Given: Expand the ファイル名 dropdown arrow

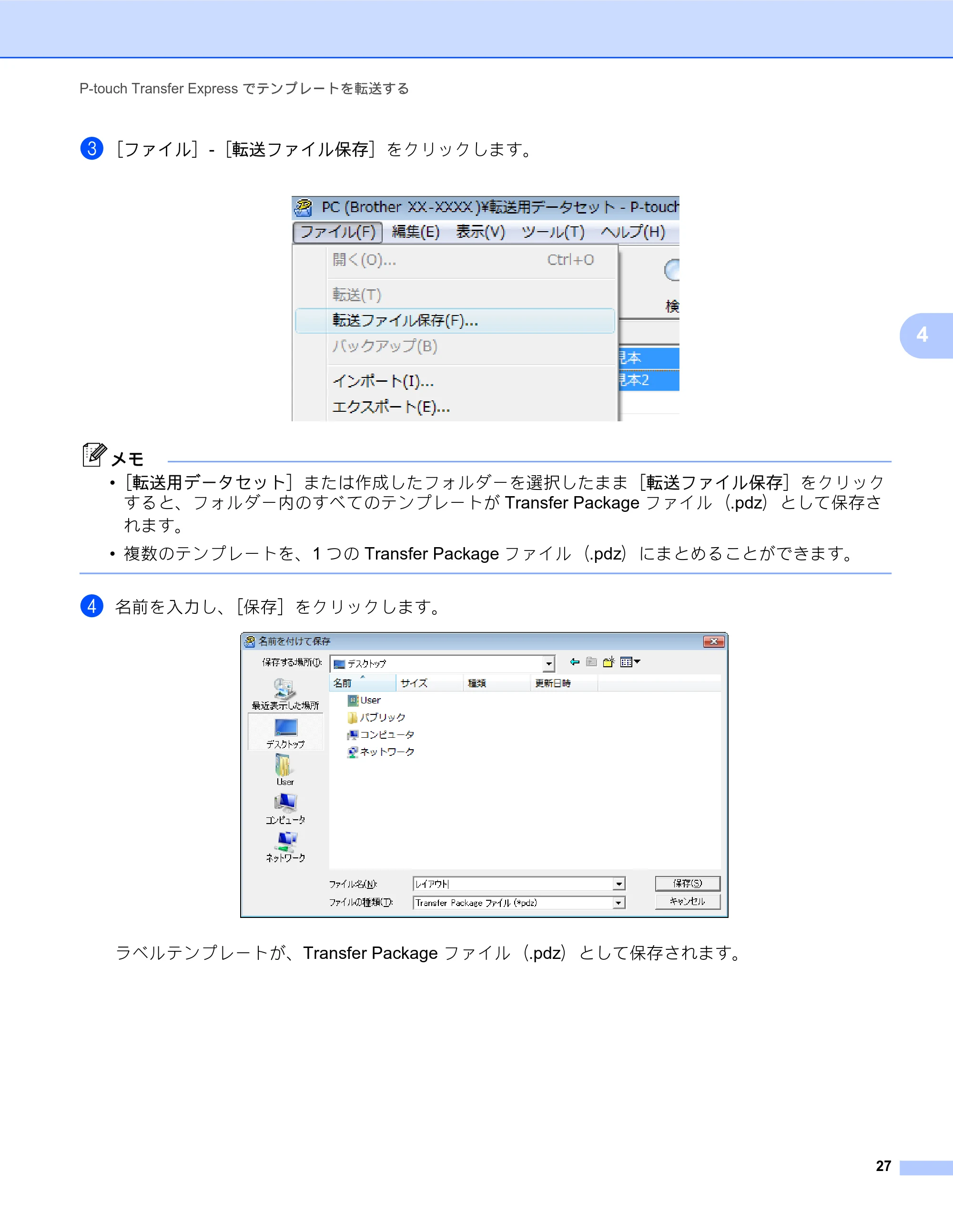Looking at the screenshot, I should click(618, 884).
